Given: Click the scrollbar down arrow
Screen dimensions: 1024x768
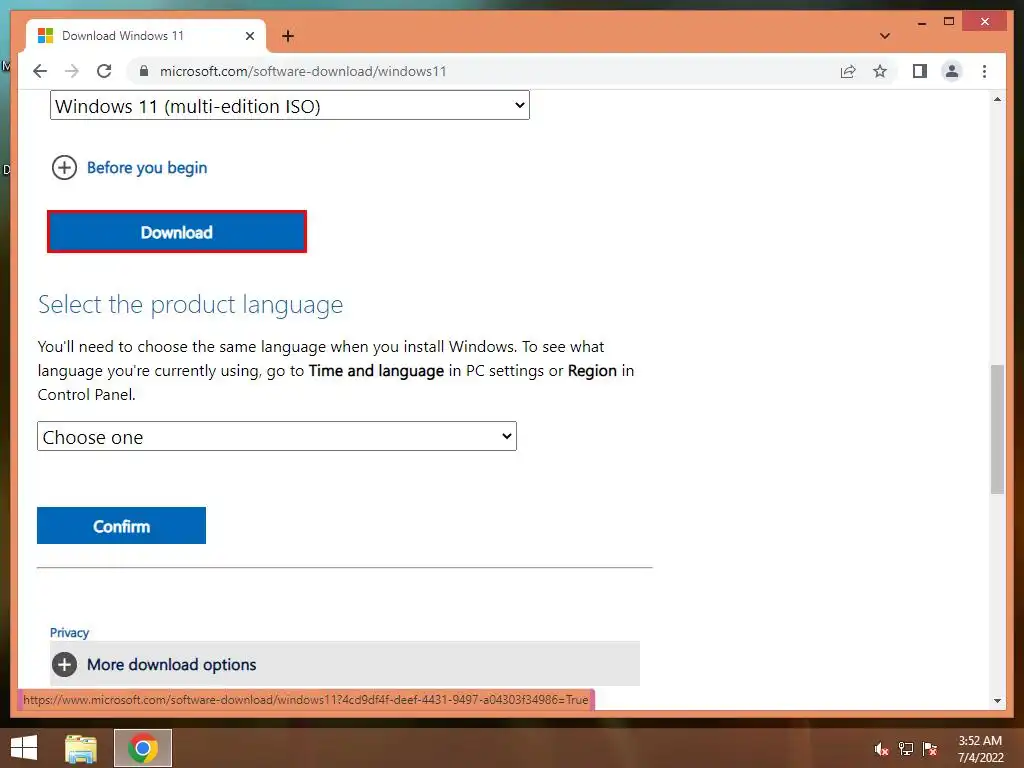Looking at the screenshot, I should [997, 701].
